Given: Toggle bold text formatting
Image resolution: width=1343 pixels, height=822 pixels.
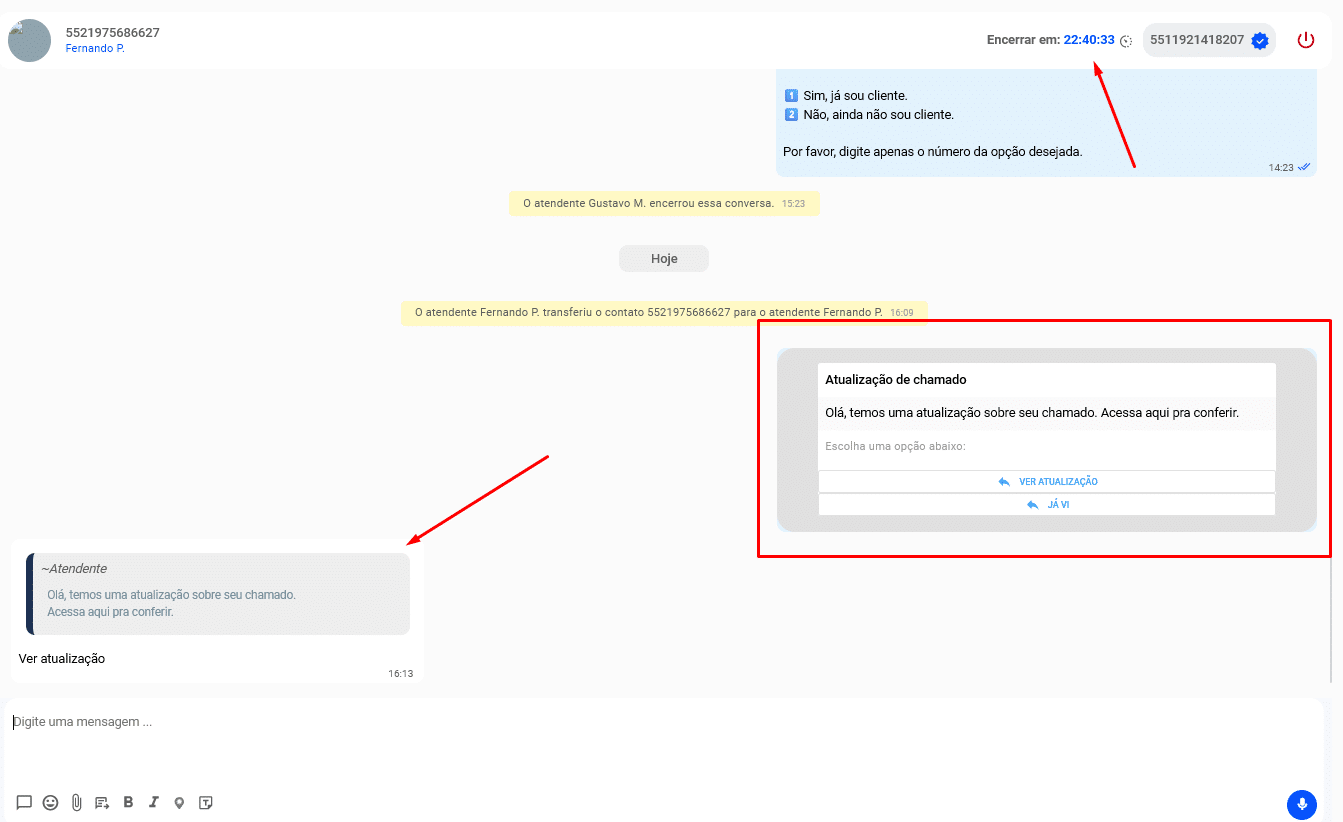Looking at the screenshot, I should 128,802.
